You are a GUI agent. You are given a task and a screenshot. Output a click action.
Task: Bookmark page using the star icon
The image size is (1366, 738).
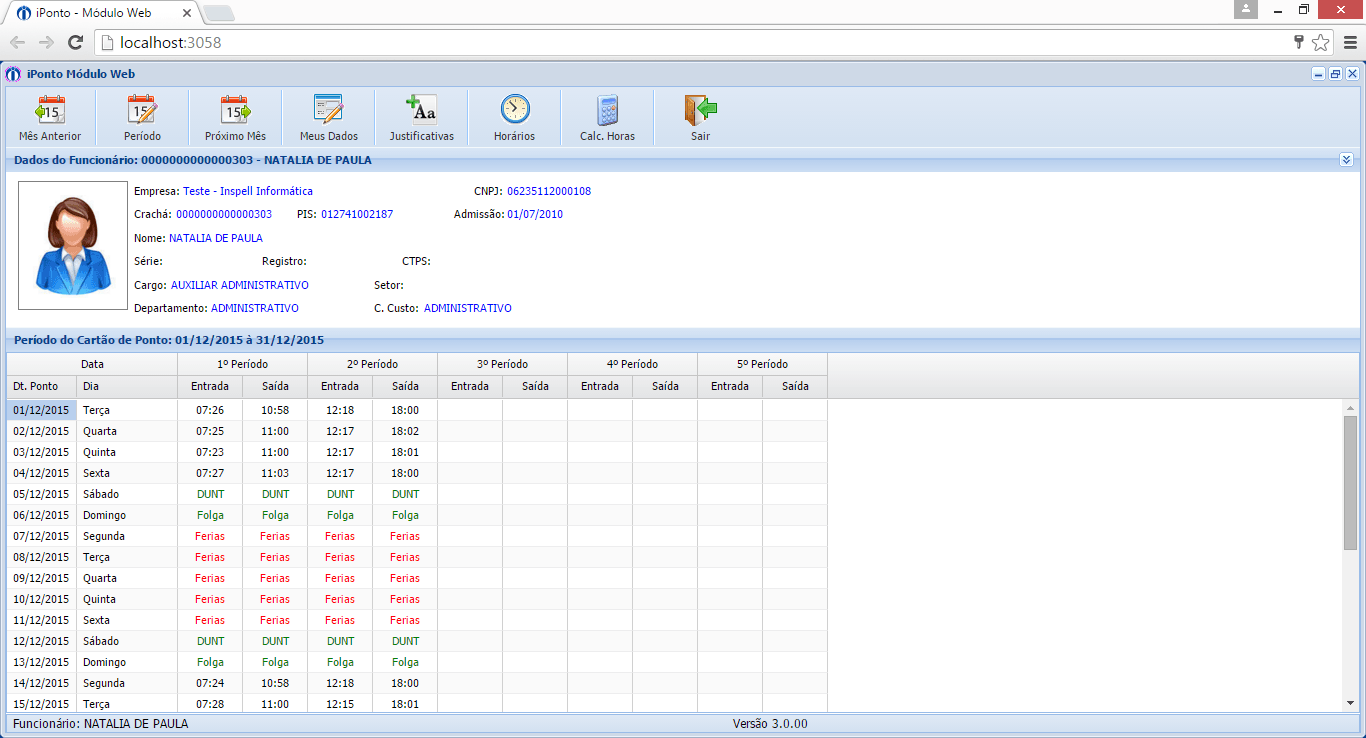tap(1320, 42)
